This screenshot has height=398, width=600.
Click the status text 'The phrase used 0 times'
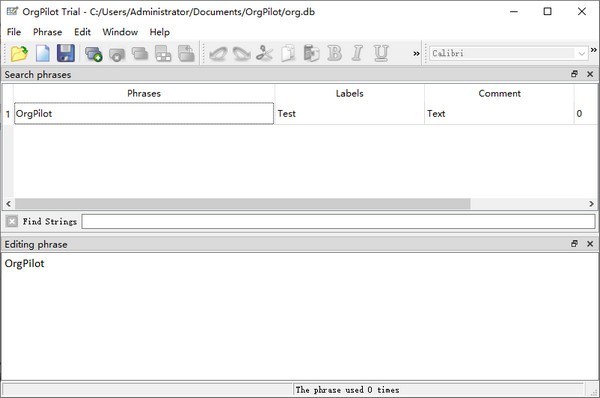click(347, 390)
